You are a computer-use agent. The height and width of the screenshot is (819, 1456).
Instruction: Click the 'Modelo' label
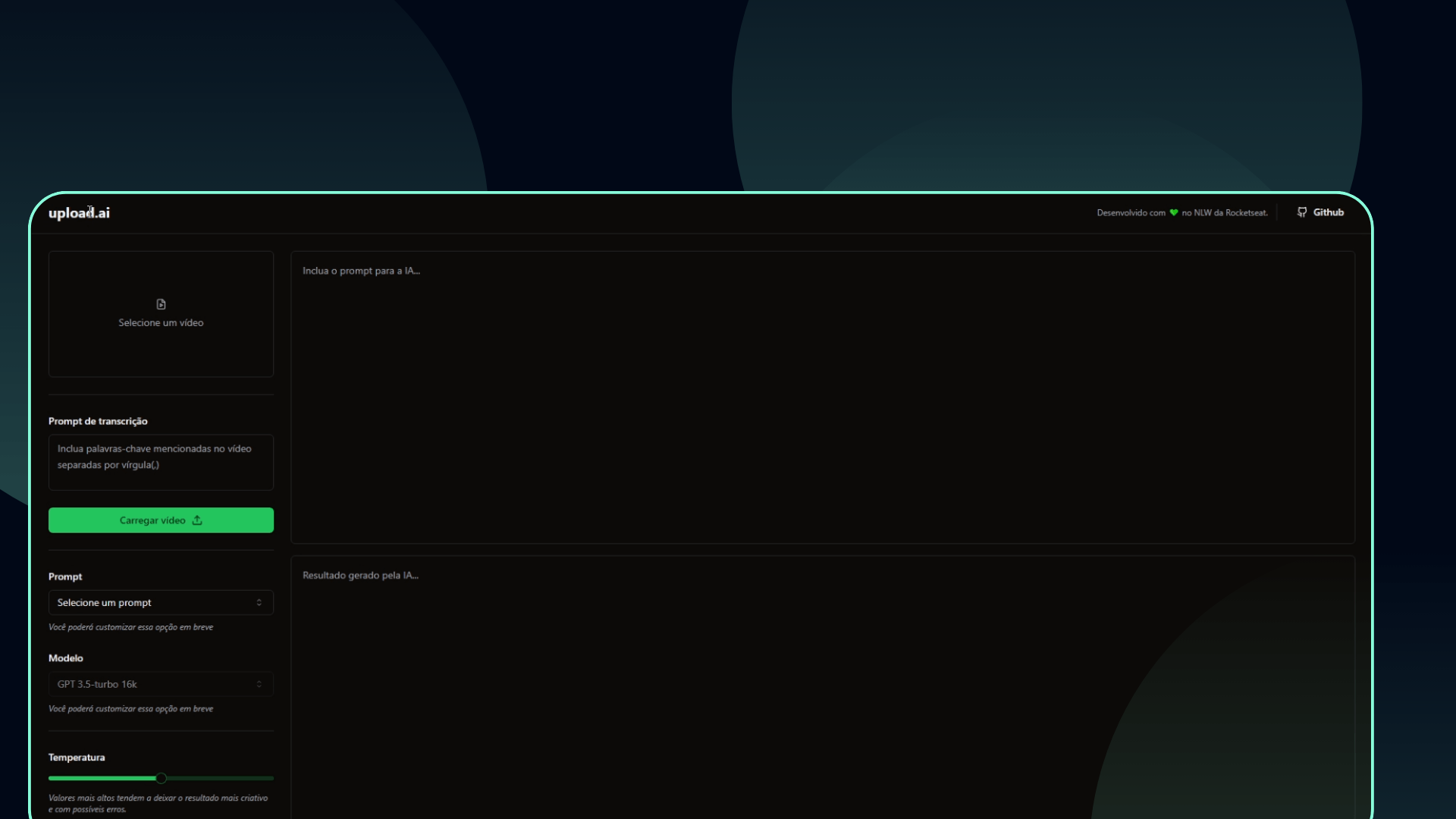click(66, 658)
